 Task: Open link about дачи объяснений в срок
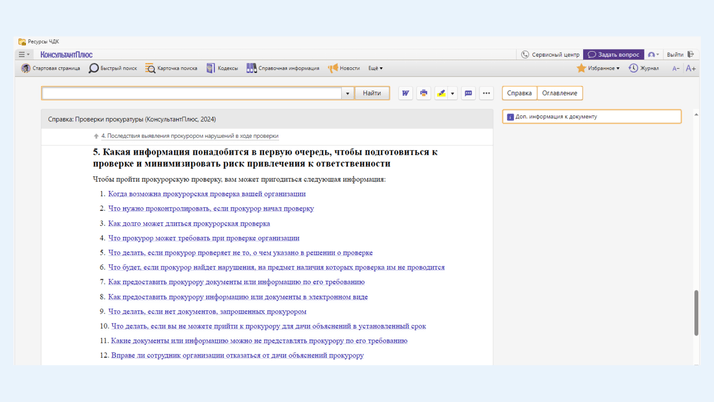coord(269,326)
